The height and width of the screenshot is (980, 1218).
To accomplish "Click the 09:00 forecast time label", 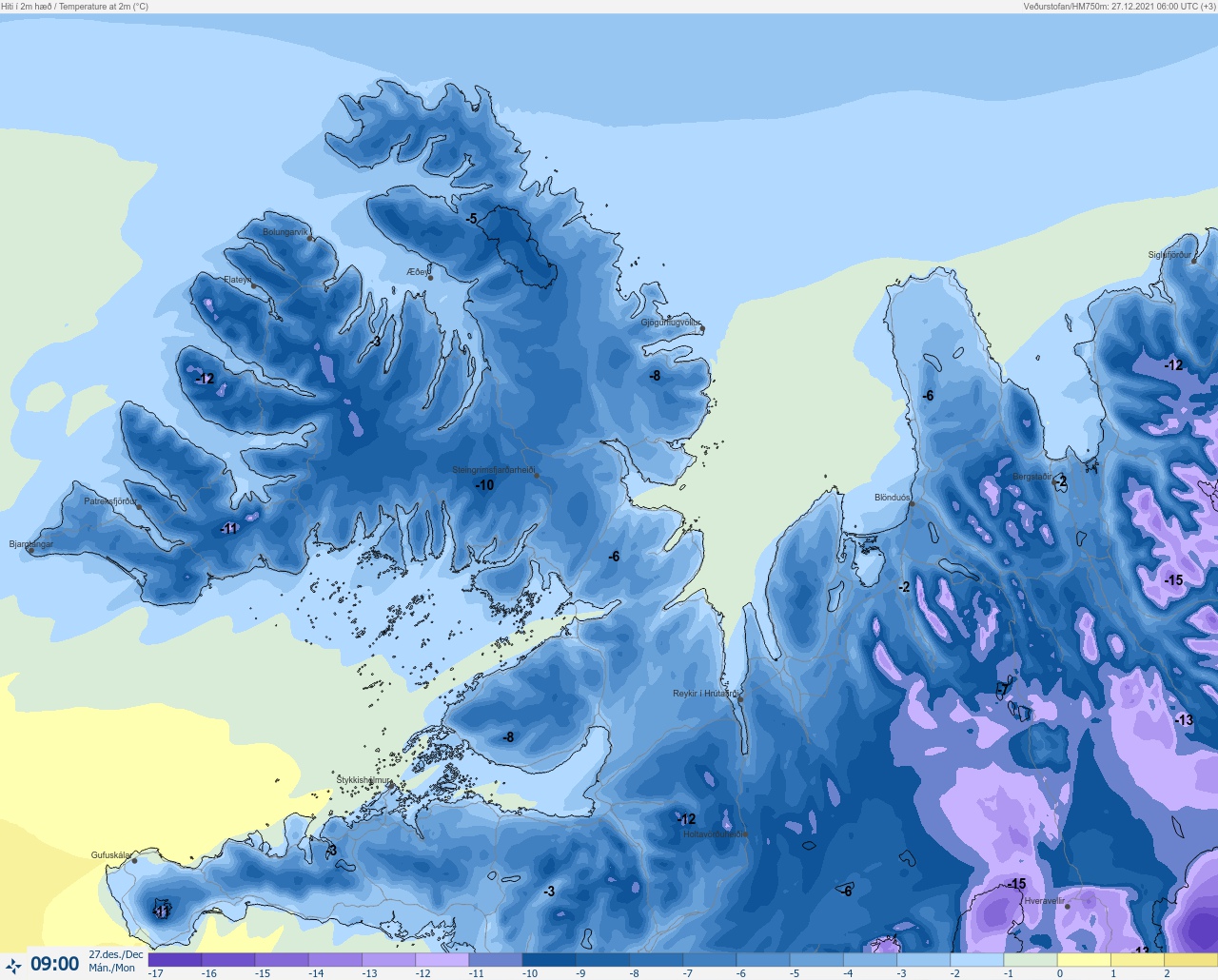I will (x=55, y=964).
